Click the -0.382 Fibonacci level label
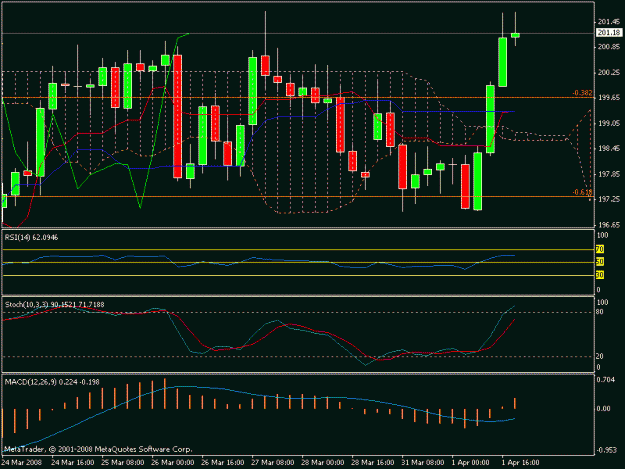 [582, 93]
